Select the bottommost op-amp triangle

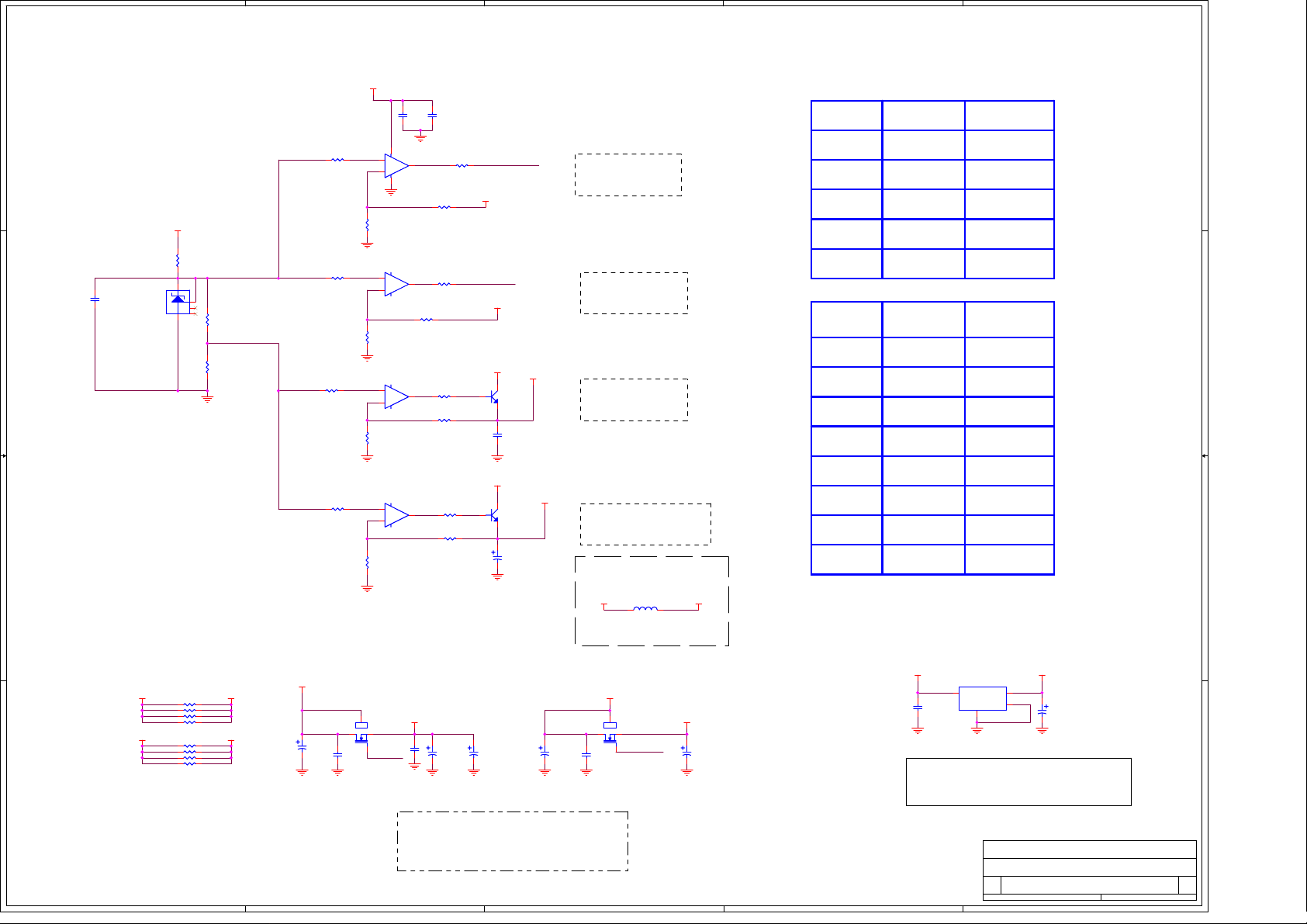[396, 515]
